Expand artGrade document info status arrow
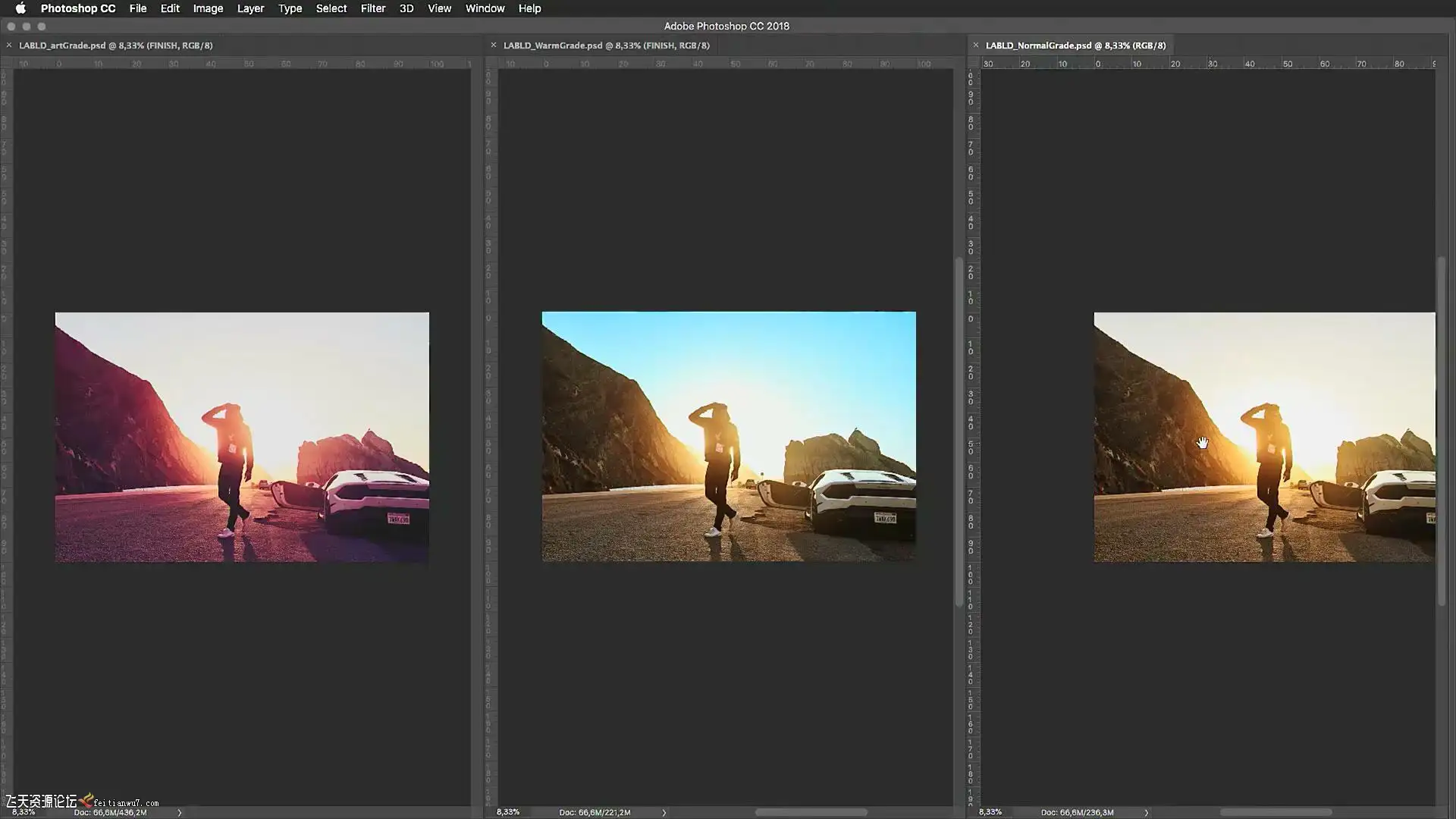Viewport: 1456px width, 819px height. coord(180,812)
